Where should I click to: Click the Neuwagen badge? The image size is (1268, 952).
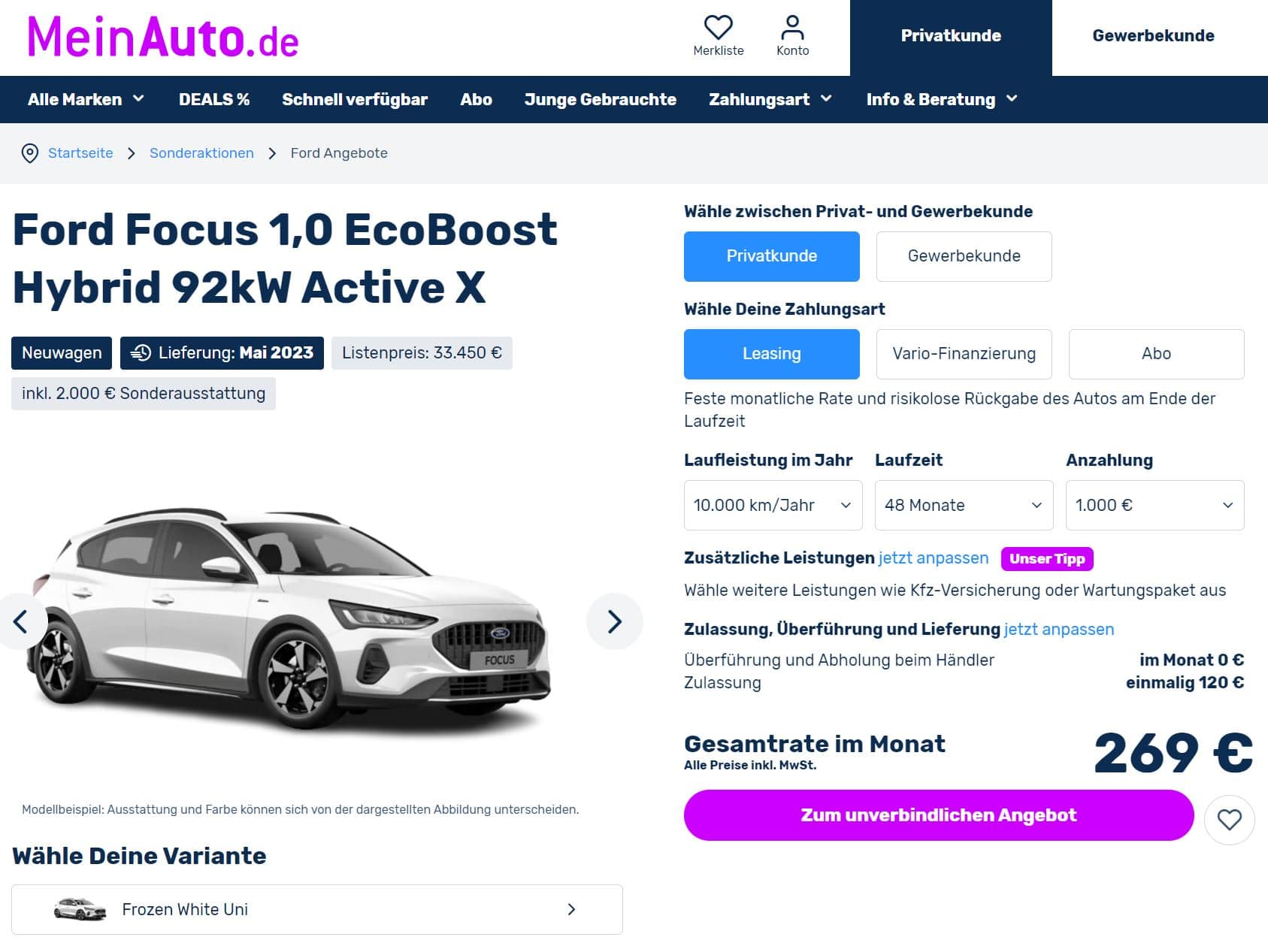pyautogui.click(x=62, y=353)
